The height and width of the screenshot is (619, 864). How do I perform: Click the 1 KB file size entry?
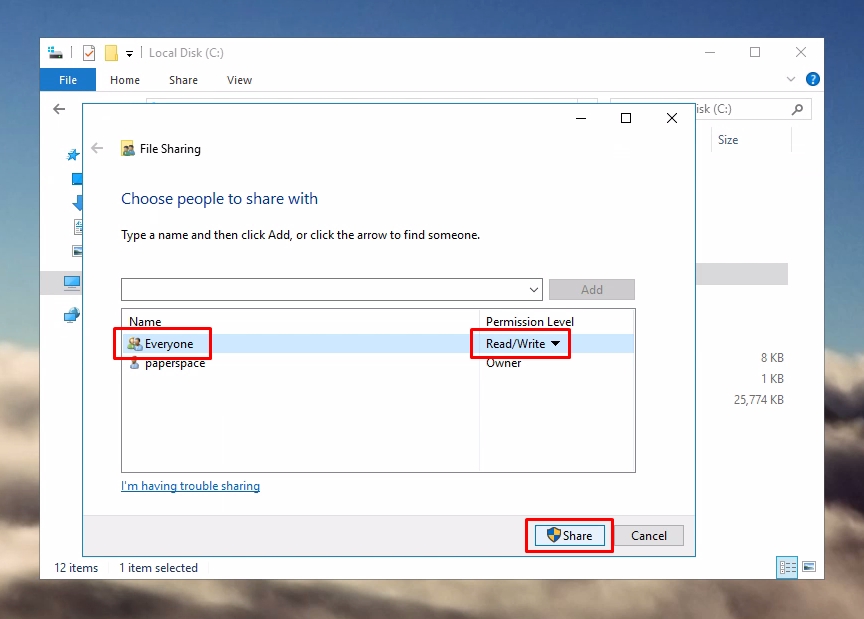click(772, 379)
